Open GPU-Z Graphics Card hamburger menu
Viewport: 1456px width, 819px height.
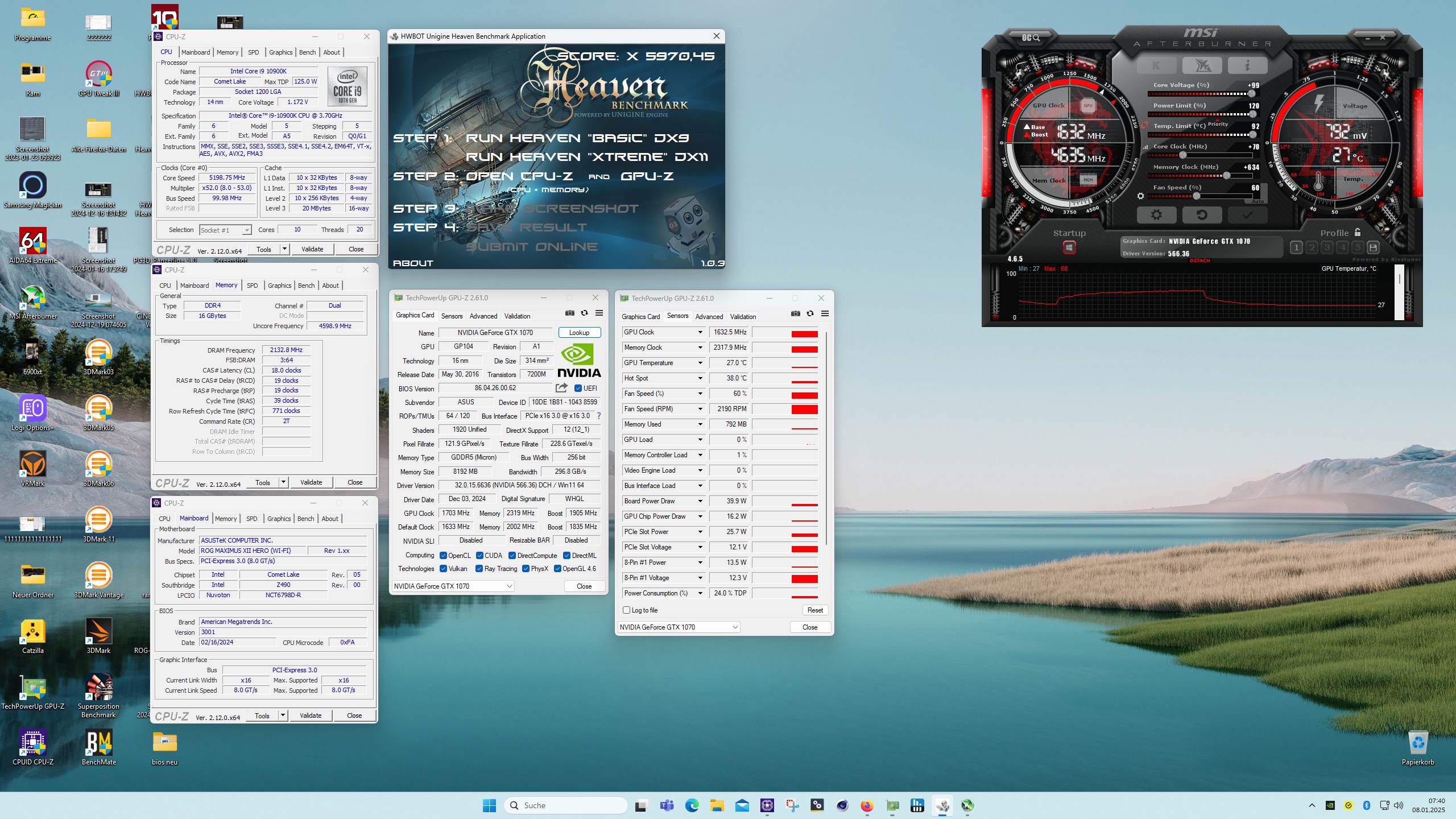599,313
